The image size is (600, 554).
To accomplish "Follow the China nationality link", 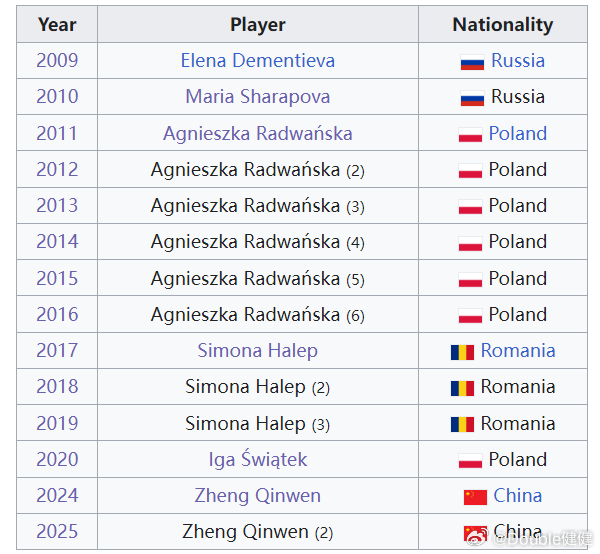I will (517, 495).
